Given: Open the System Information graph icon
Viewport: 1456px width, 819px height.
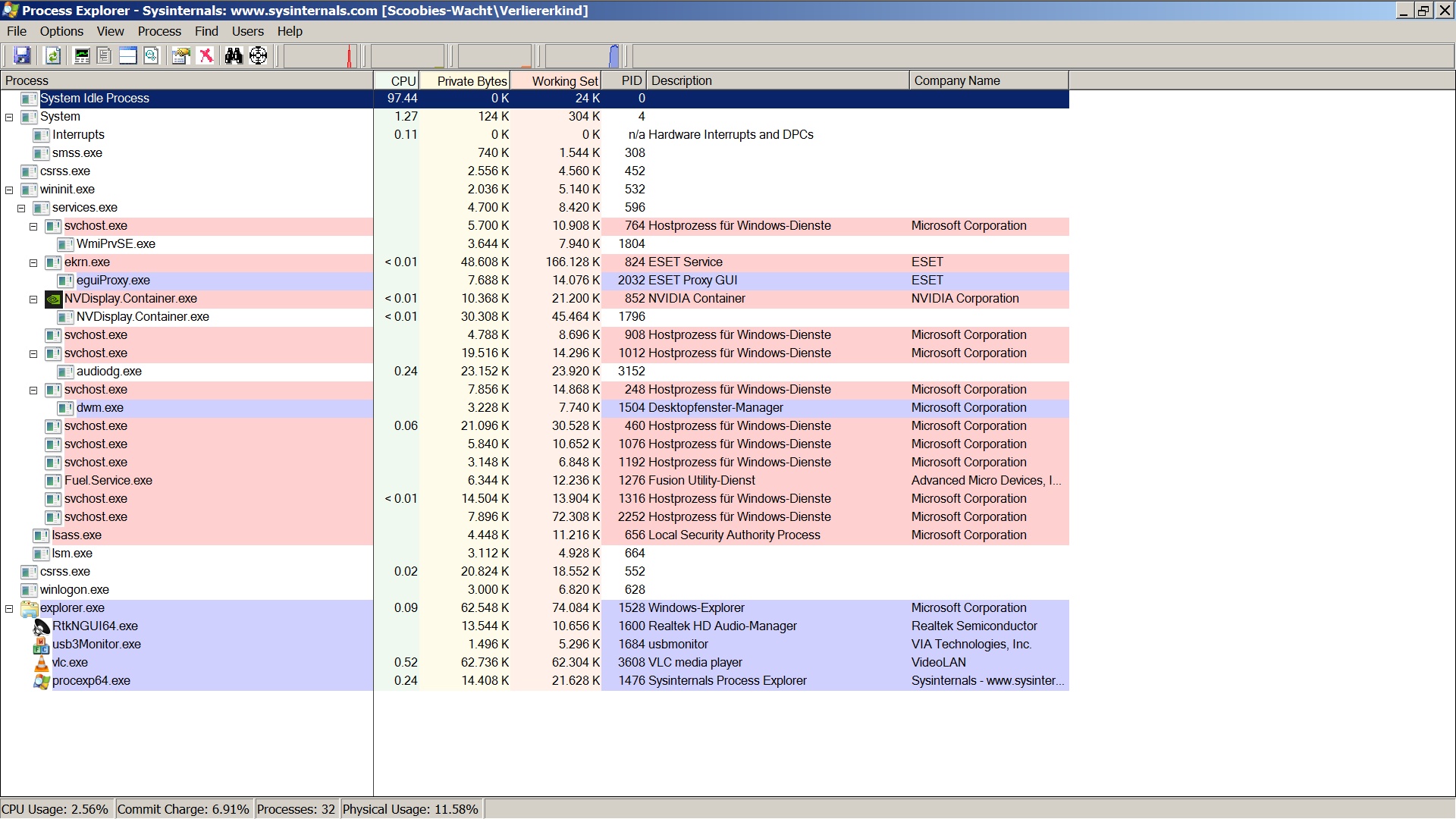Looking at the screenshot, I should tap(81, 55).
